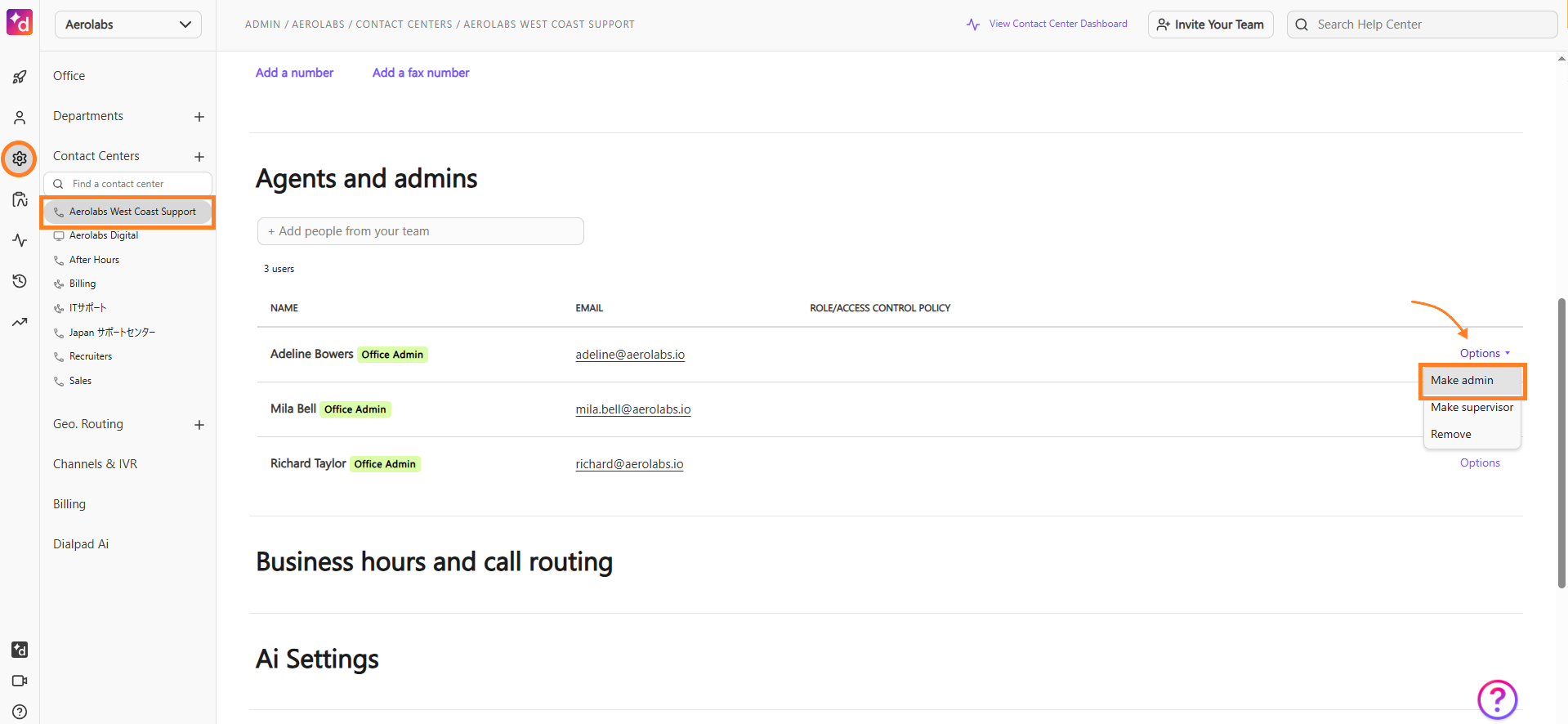Open View Contact Center Dashboard link
The image size is (1568, 724).
pos(1047,24)
